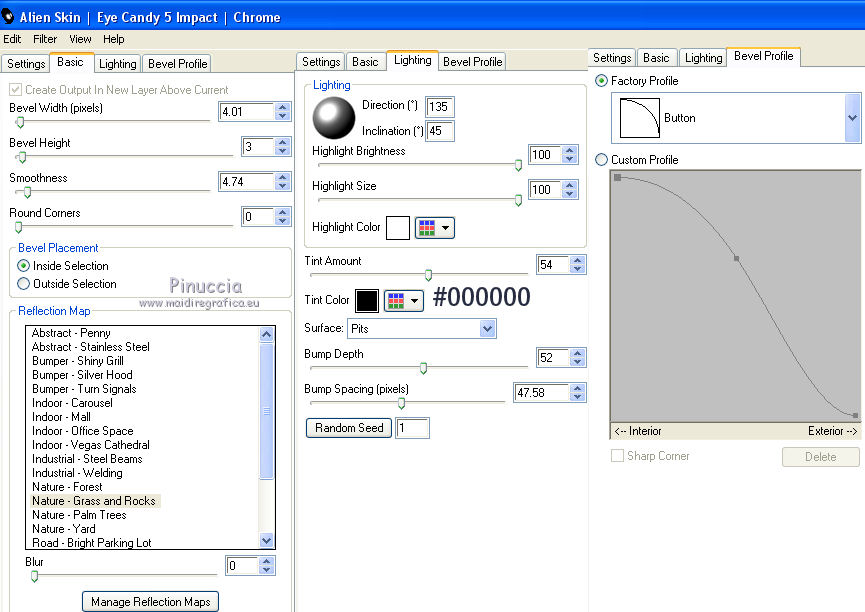Click the Random Seed value field

(x=412, y=428)
